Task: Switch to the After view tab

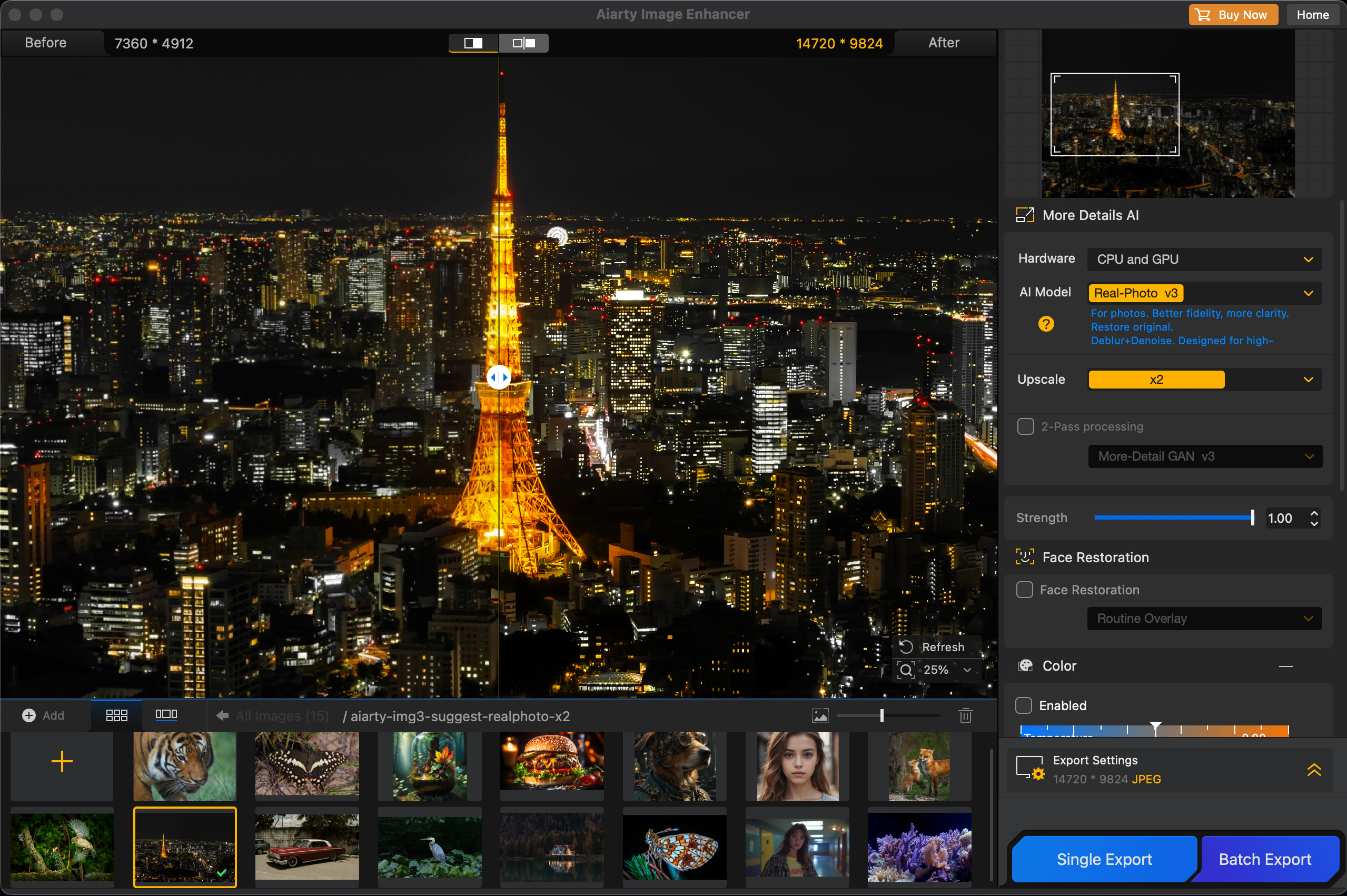Action: [x=943, y=42]
